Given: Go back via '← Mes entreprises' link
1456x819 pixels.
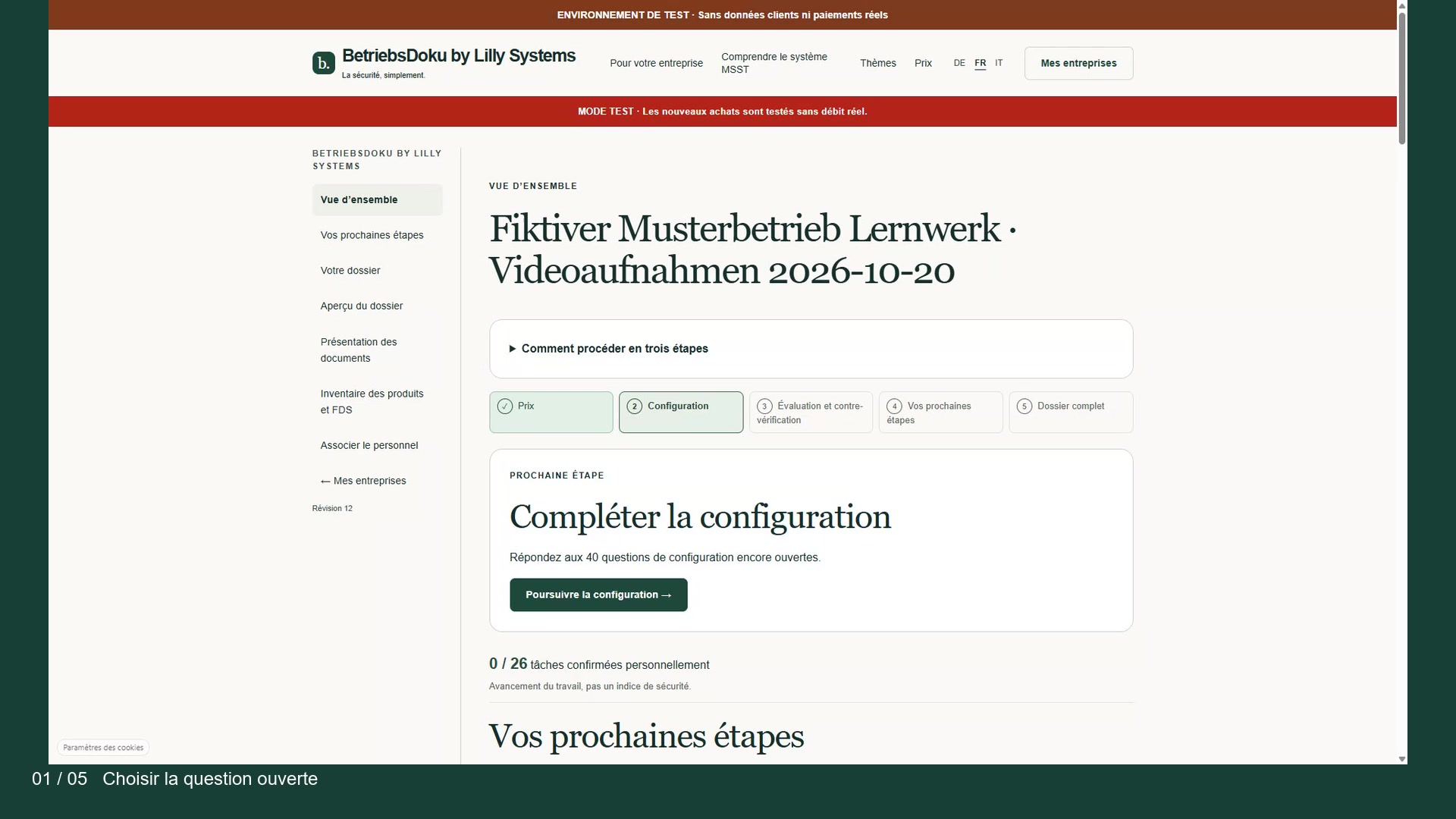Looking at the screenshot, I should (x=377, y=481).
